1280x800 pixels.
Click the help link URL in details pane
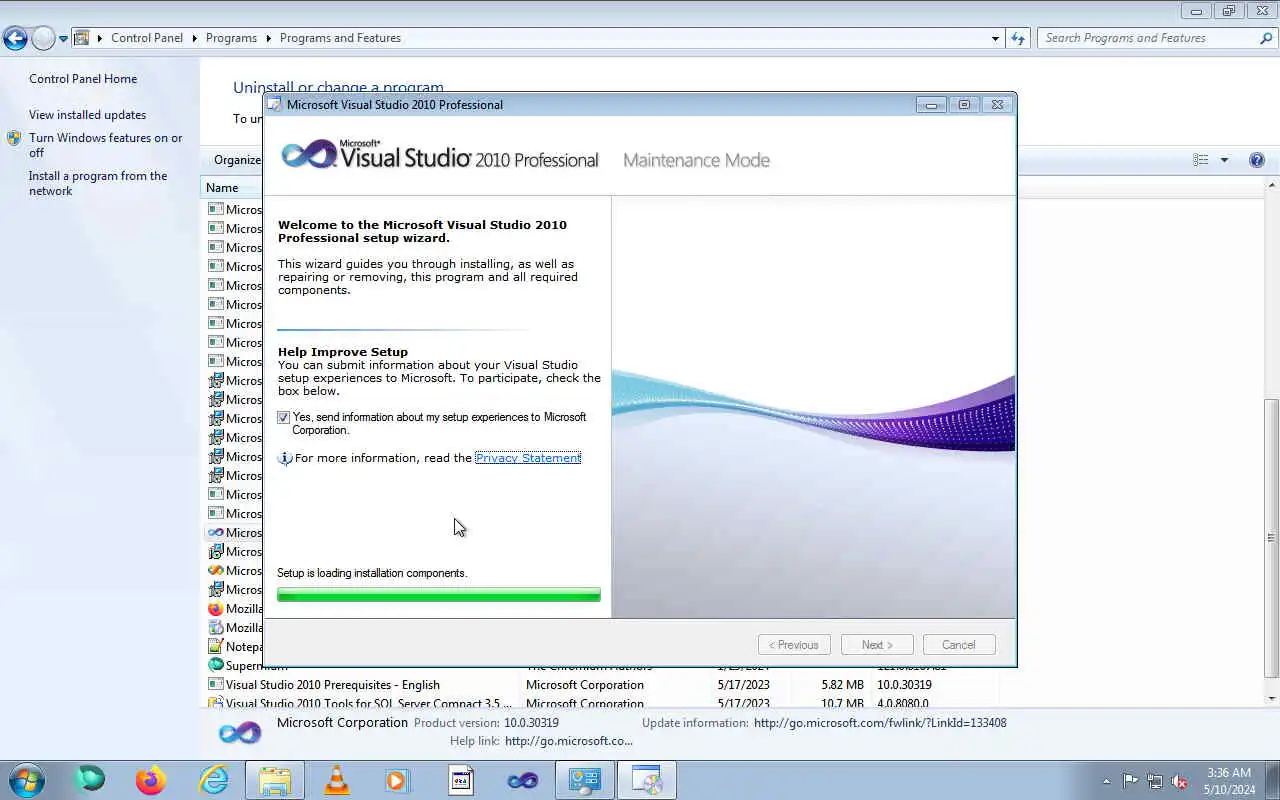coord(569,741)
